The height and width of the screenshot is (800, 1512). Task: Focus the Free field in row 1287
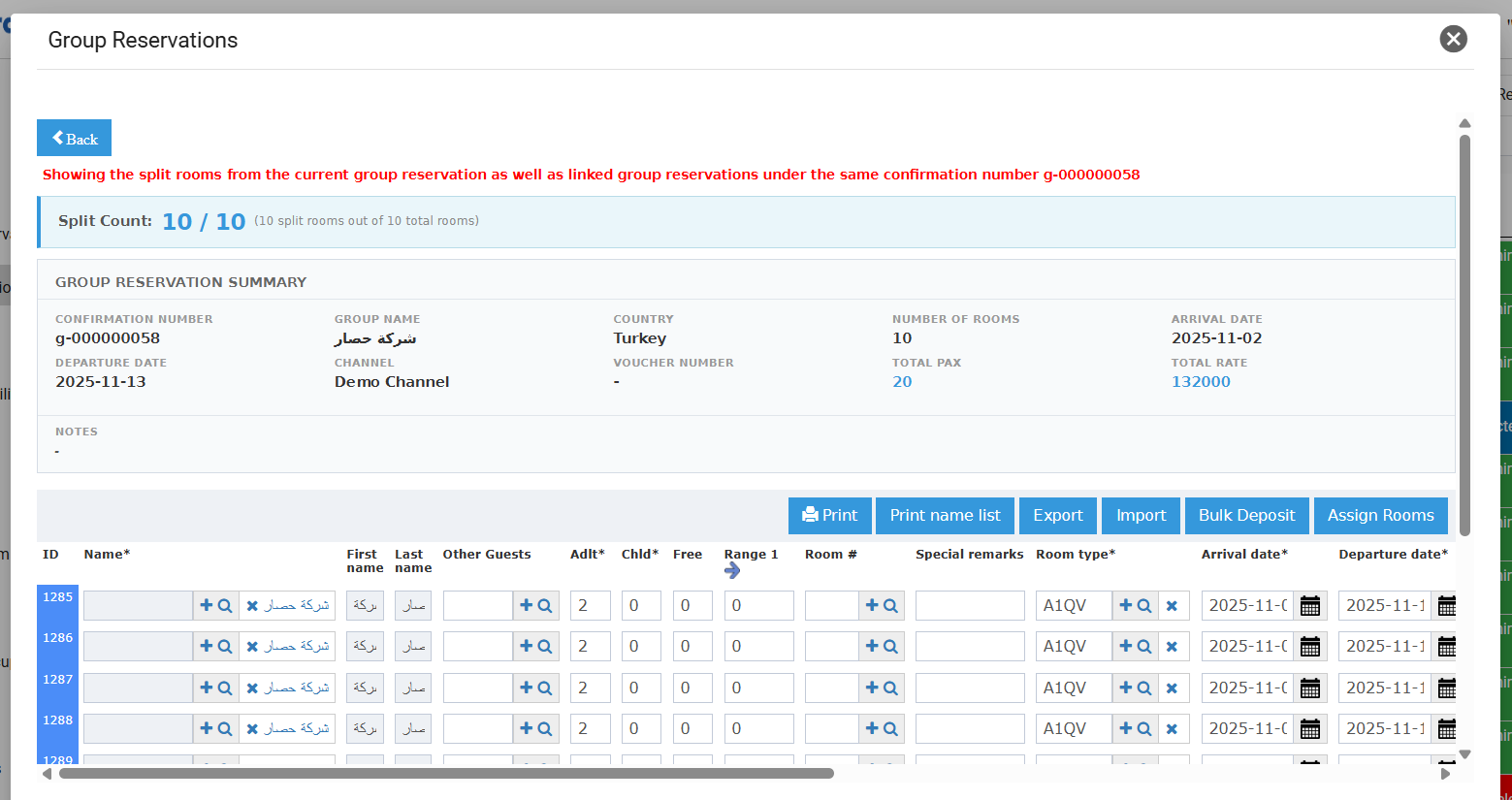pyautogui.click(x=692, y=688)
